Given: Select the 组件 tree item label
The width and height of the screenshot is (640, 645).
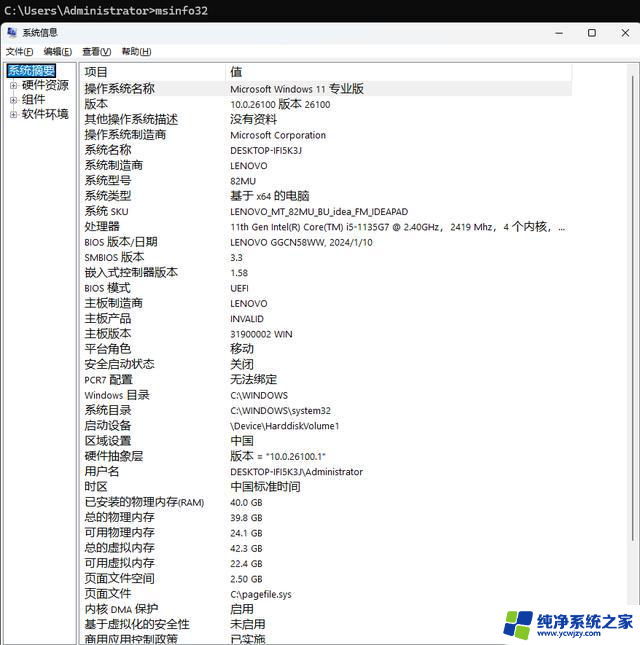Looking at the screenshot, I should [33, 100].
